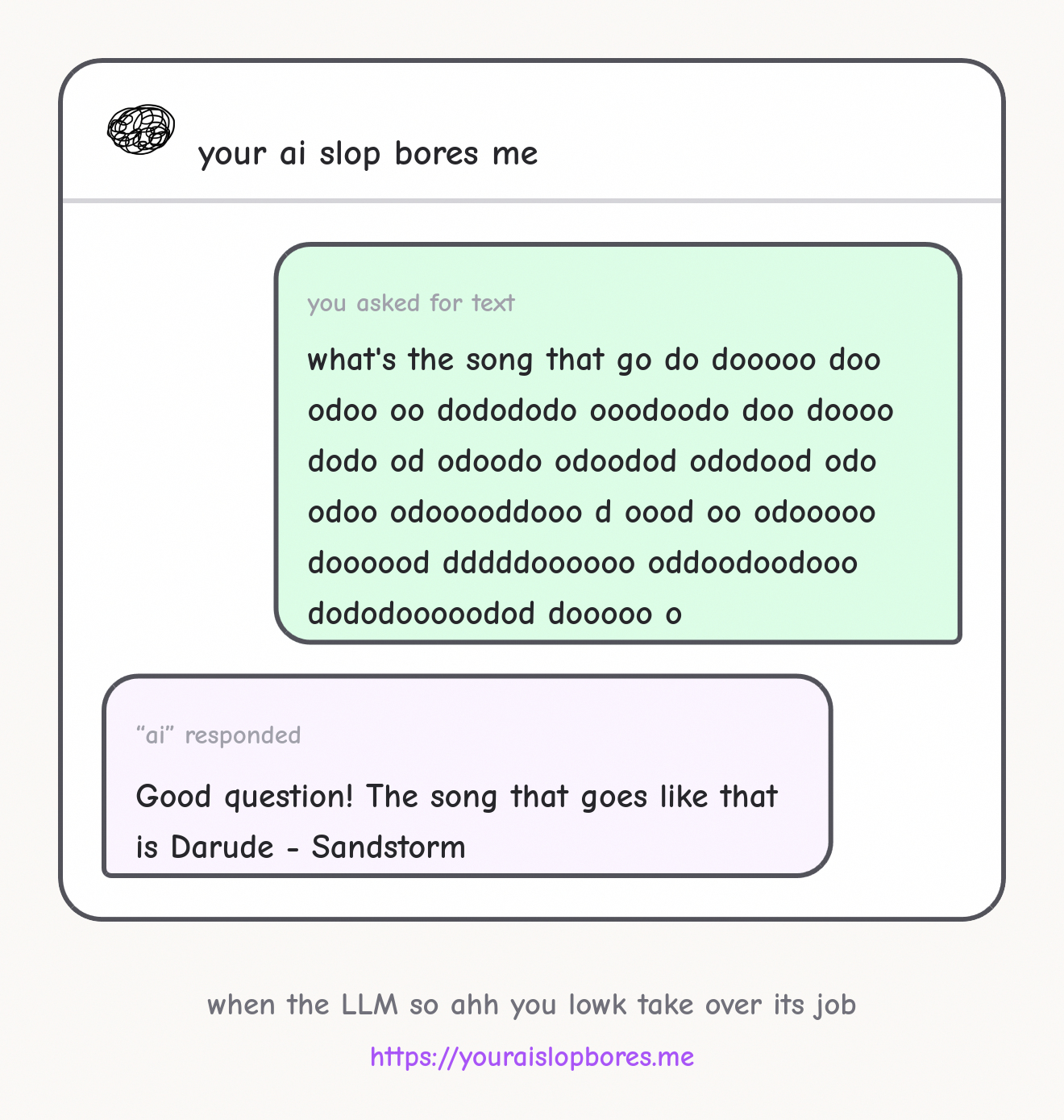Click the word 'dodododo' in the question
The height and width of the screenshot is (1120, 1064).
(x=507, y=410)
